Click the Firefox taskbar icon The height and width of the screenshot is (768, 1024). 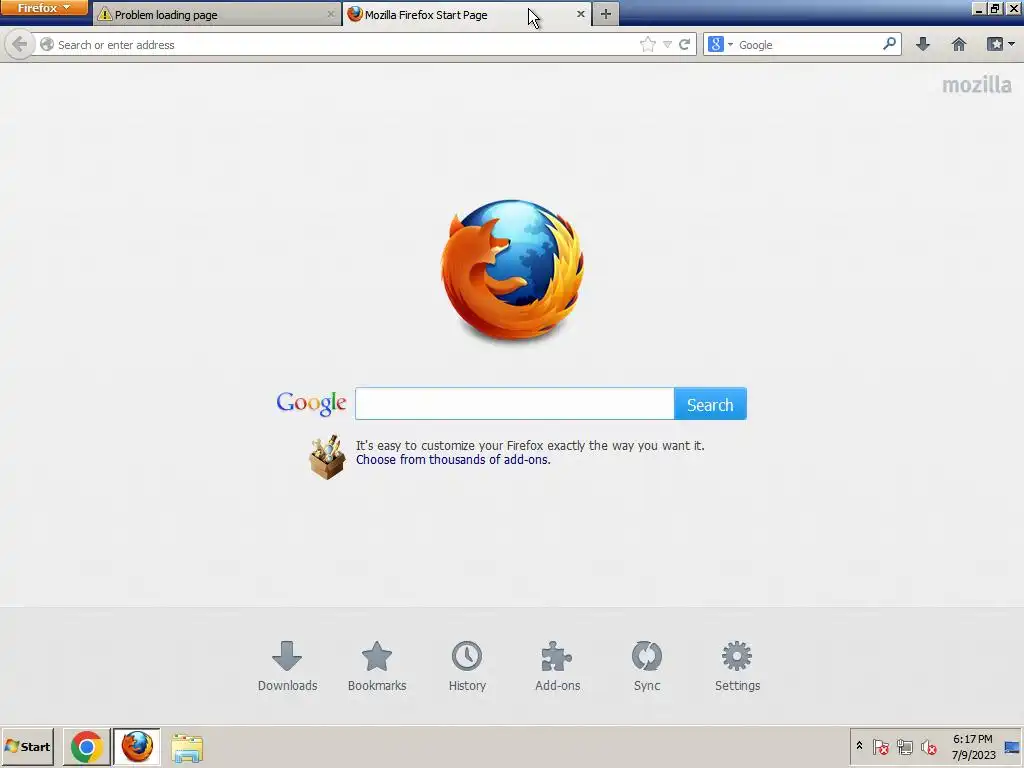pos(137,747)
